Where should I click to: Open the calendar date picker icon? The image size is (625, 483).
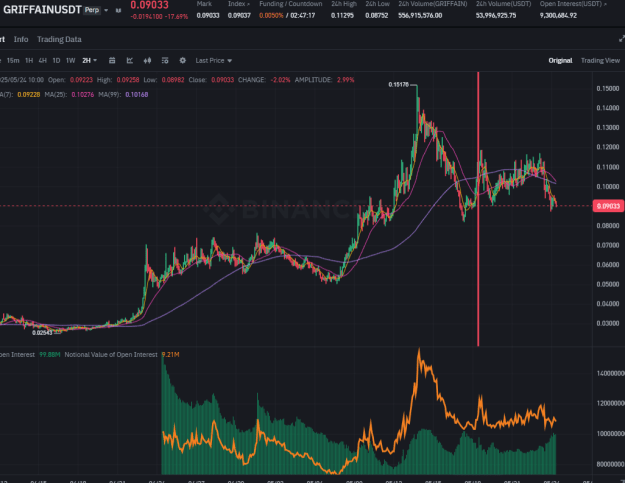click(x=112, y=61)
